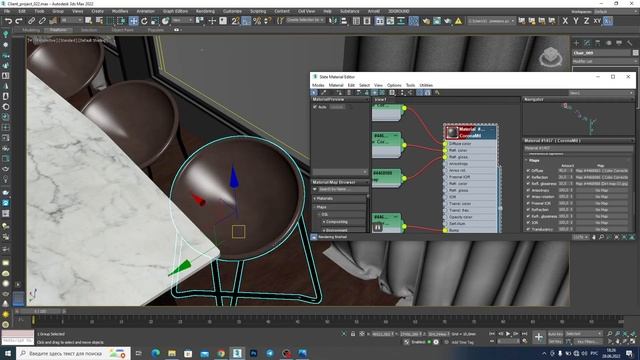The width and height of the screenshot is (640, 360).
Task: Click the select arrow tool in Slate editor toolbar
Action: 314,93
